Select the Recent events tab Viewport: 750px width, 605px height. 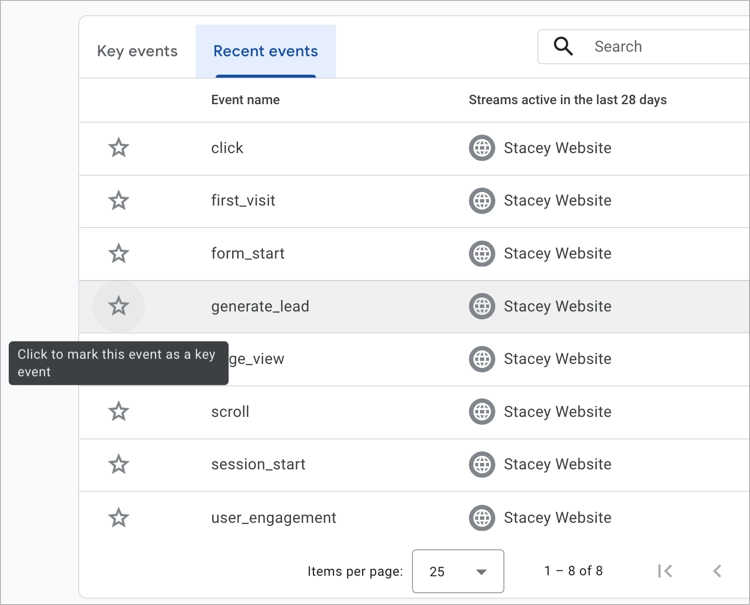[x=265, y=52]
